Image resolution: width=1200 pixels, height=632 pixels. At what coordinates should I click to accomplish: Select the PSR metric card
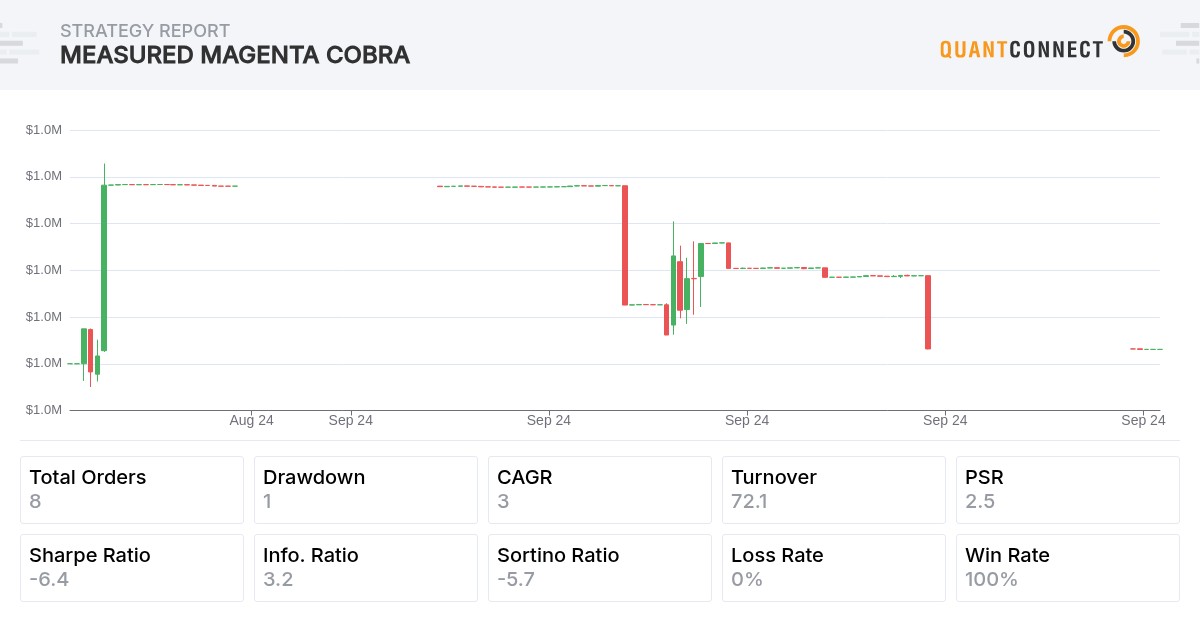pos(1068,490)
